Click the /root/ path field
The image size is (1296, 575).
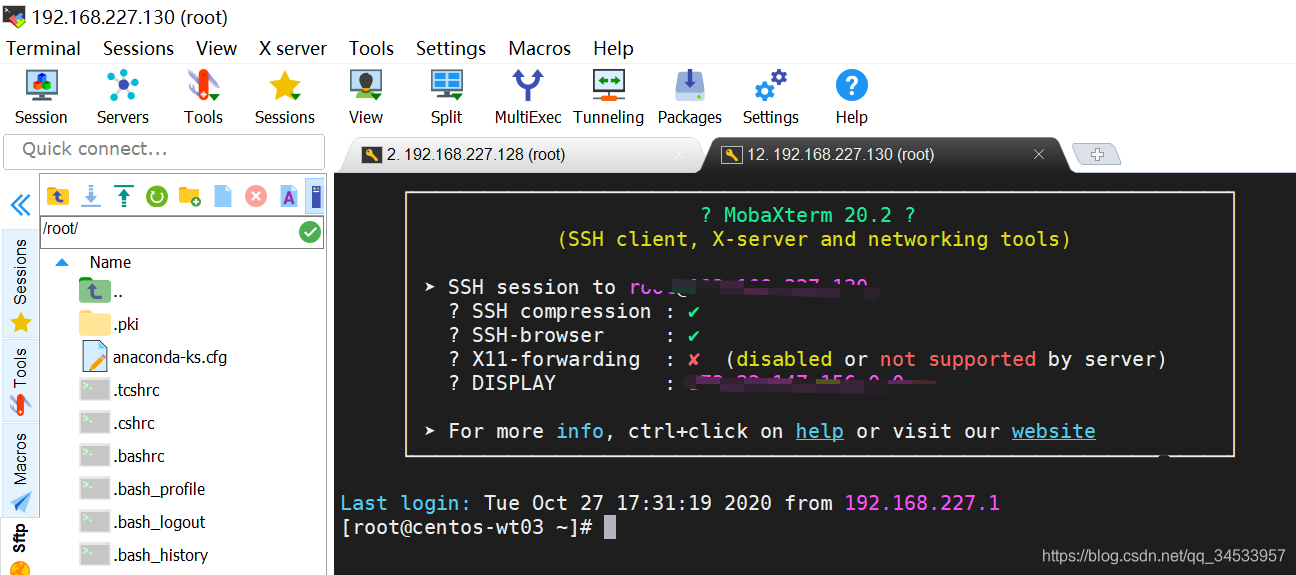tap(169, 232)
